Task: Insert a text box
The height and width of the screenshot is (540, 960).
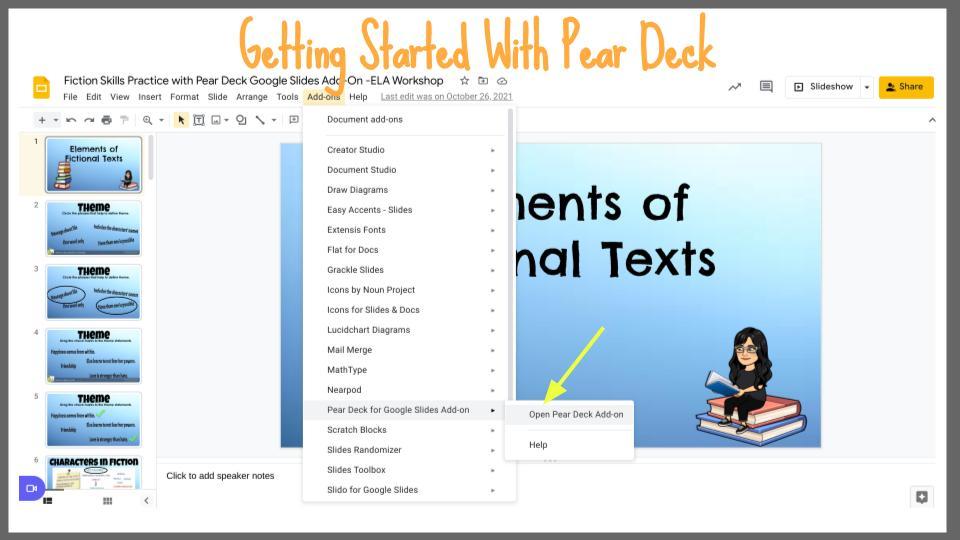Action: 199,120
